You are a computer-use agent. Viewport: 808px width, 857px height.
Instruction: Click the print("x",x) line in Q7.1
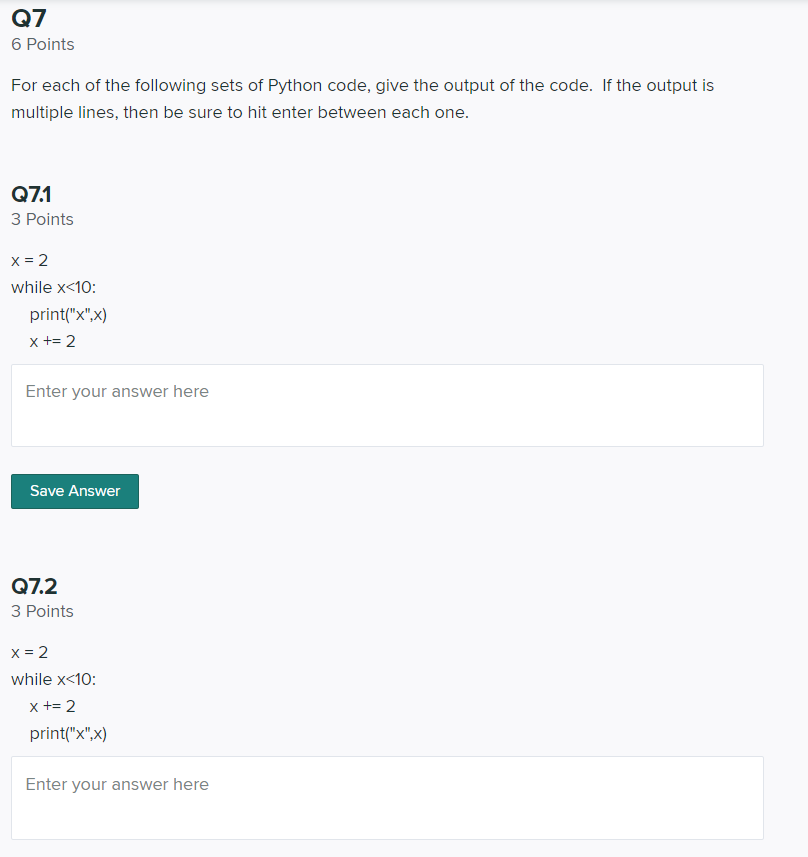[67, 314]
